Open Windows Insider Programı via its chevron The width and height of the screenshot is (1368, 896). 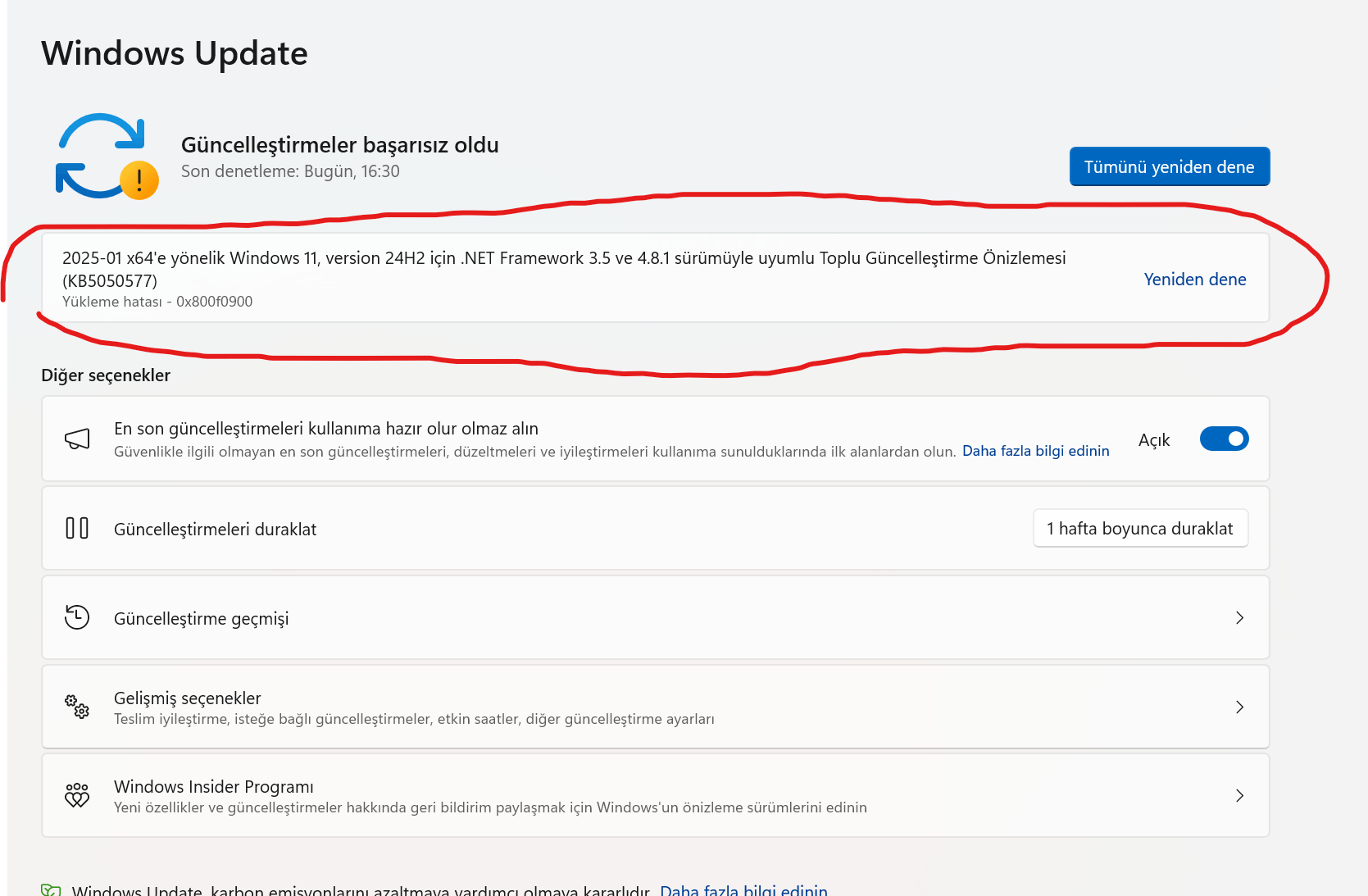(1239, 795)
